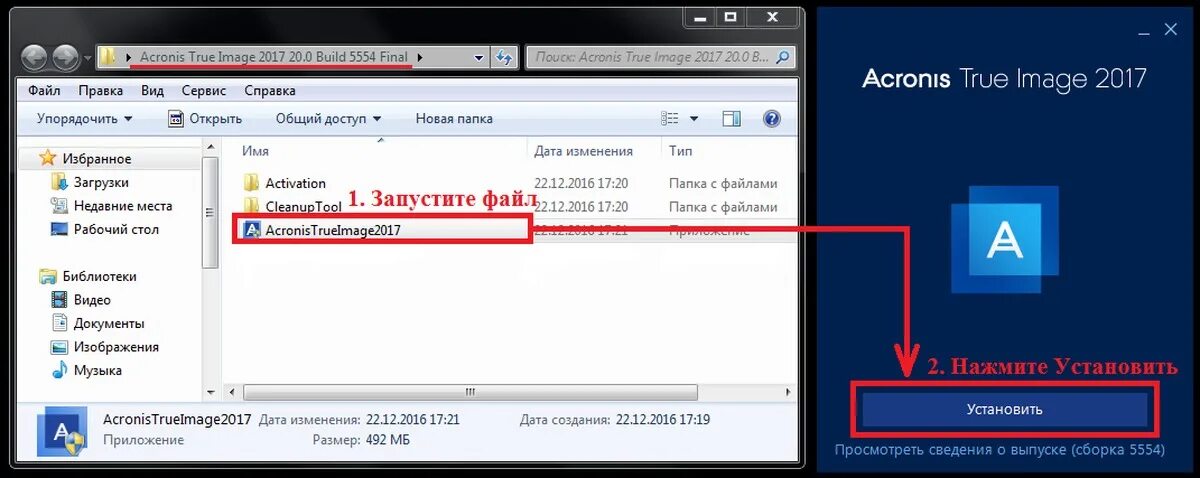Open the view options dropdown arrow

pos(696,118)
